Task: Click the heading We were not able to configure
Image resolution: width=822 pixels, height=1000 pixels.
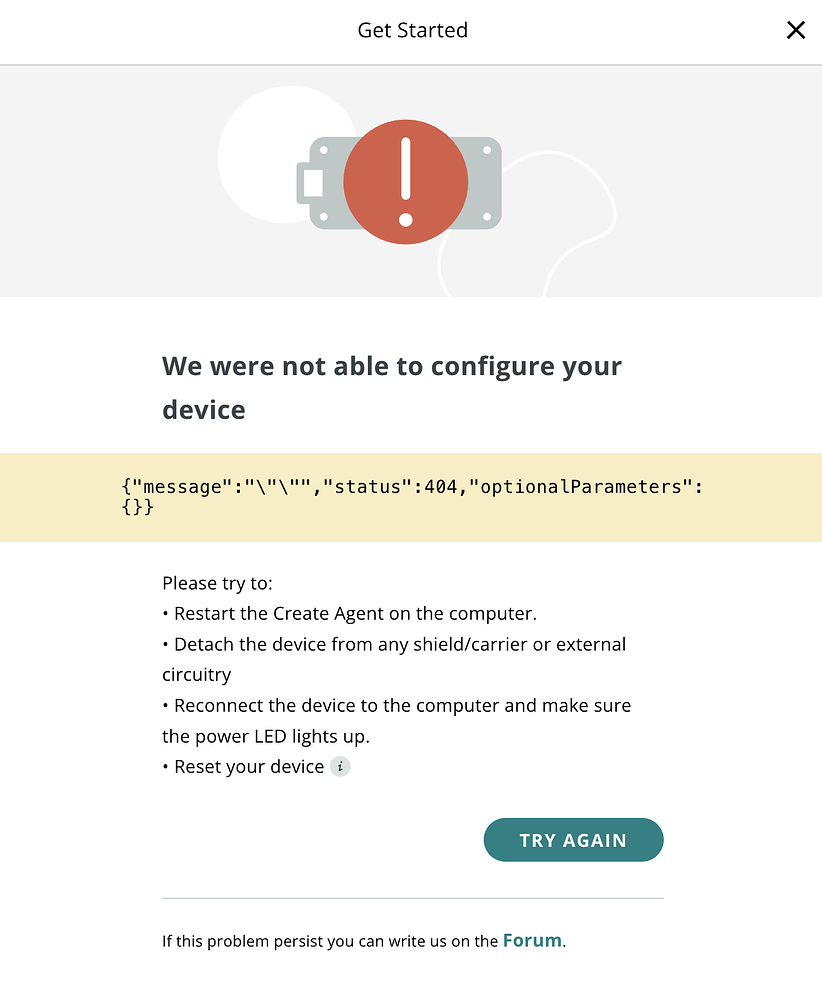Action: click(391, 387)
